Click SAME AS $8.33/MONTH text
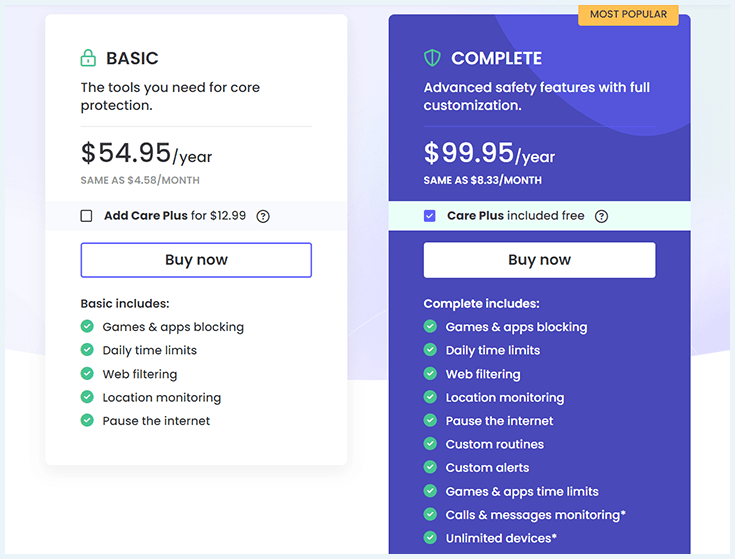This screenshot has height=559, width=735. tap(483, 180)
